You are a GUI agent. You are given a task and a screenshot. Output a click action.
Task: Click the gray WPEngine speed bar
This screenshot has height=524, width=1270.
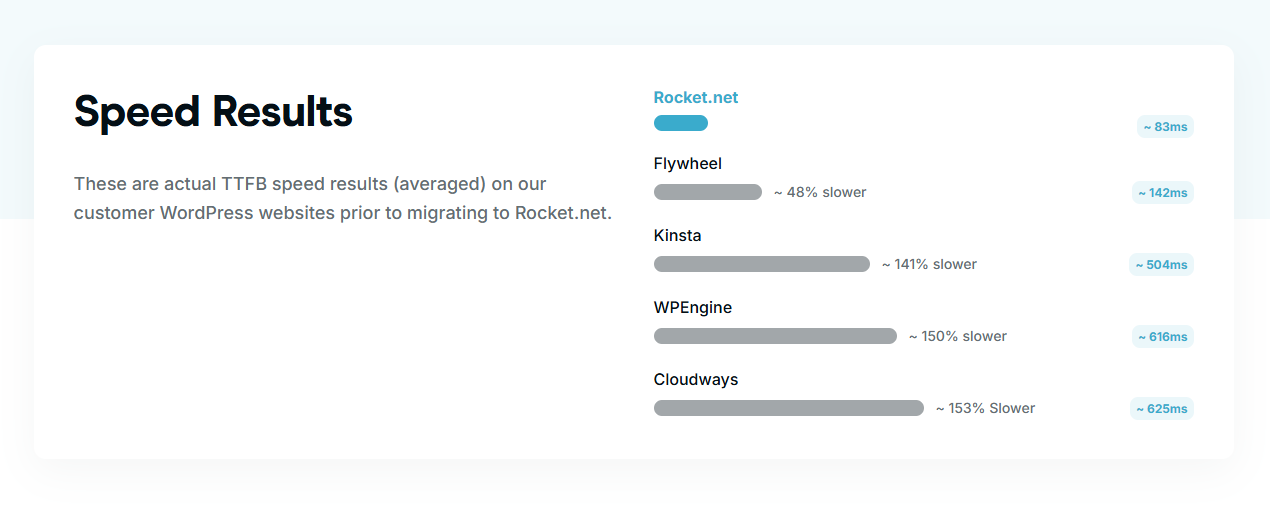(775, 336)
